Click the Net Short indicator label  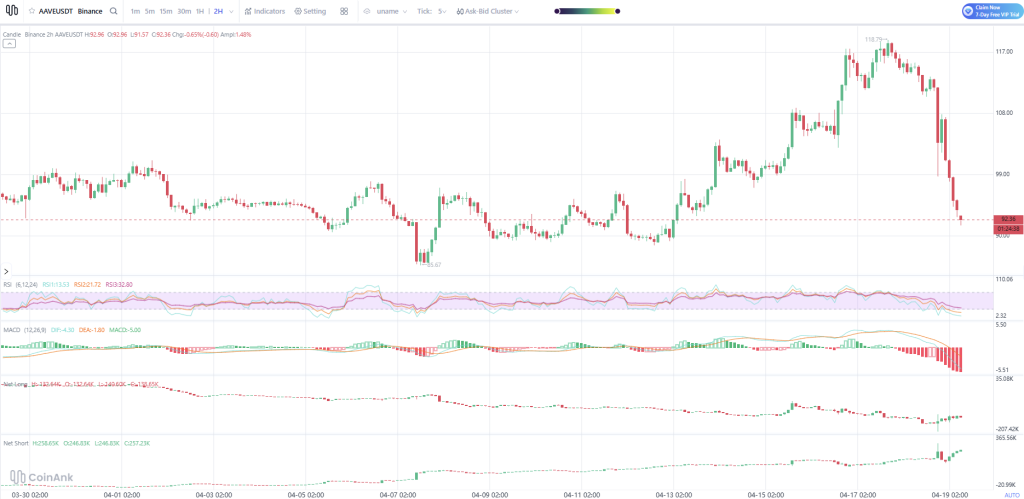point(16,443)
